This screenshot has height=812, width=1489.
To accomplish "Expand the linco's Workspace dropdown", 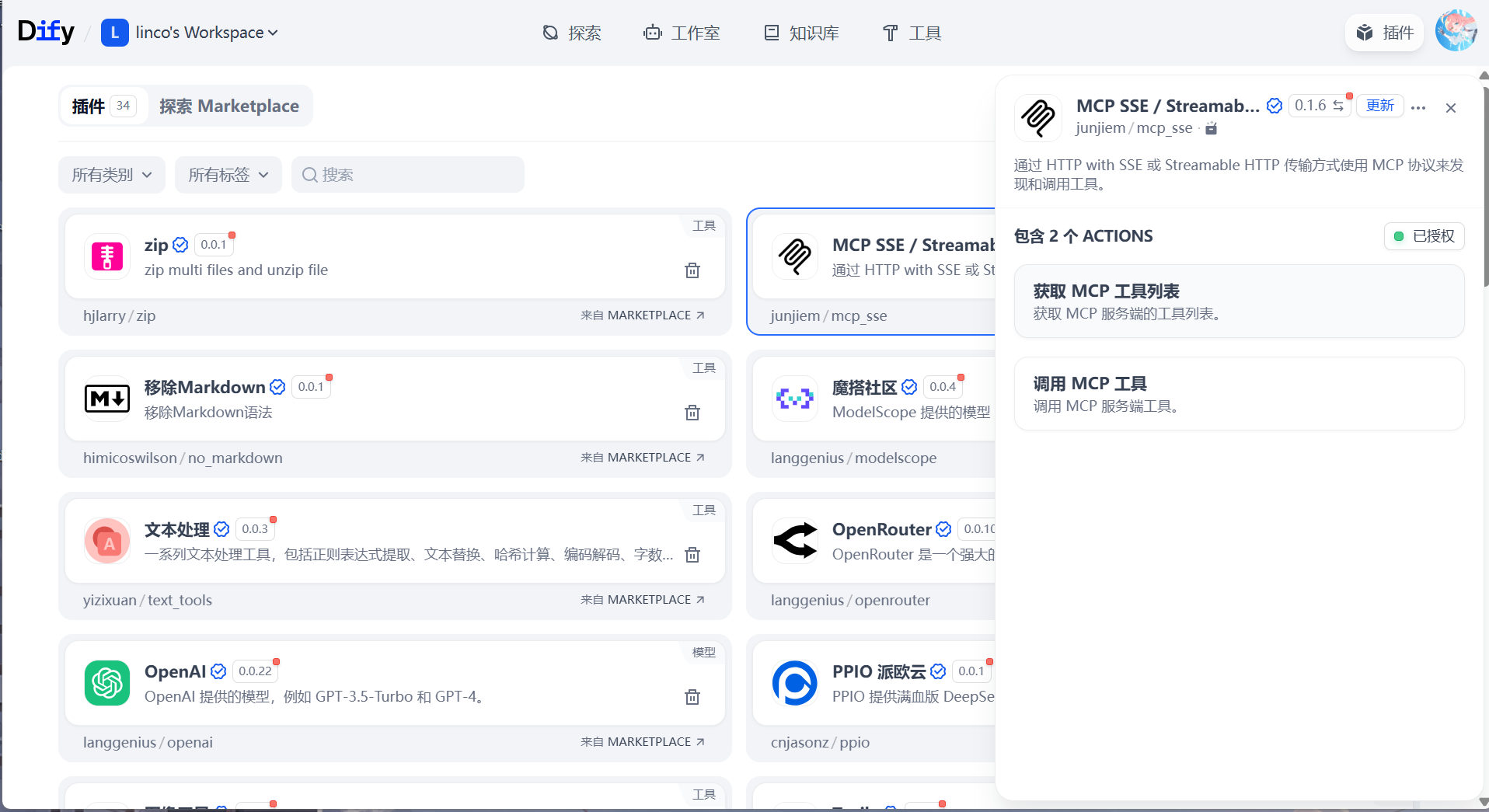I will [x=206, y=33].
